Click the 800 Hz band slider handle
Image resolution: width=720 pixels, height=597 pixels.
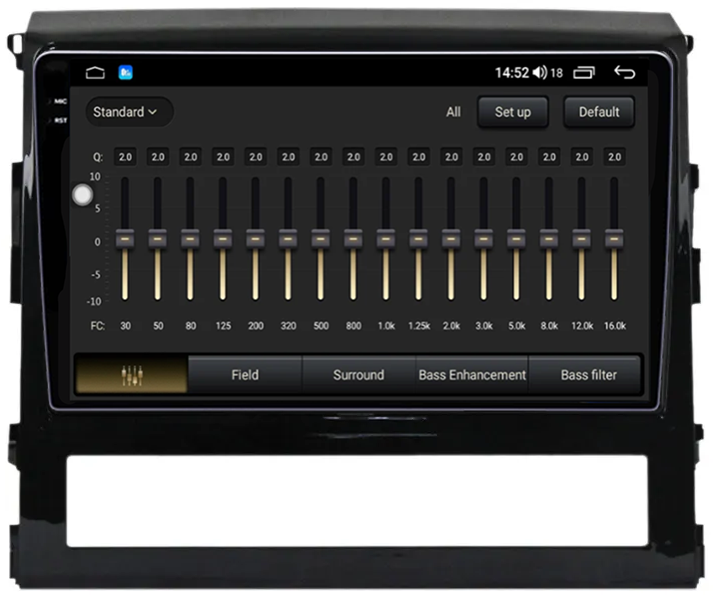click(353, 239)
